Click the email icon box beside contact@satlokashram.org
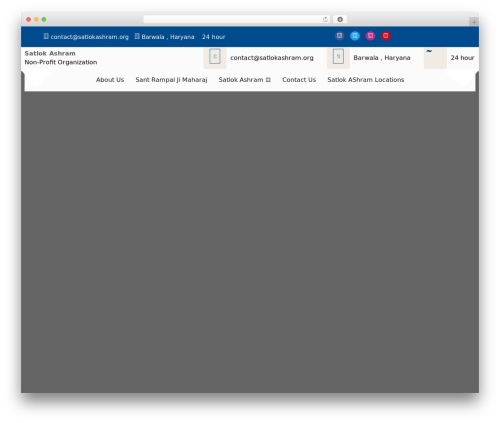500x423 pixels. coord(215,57)
